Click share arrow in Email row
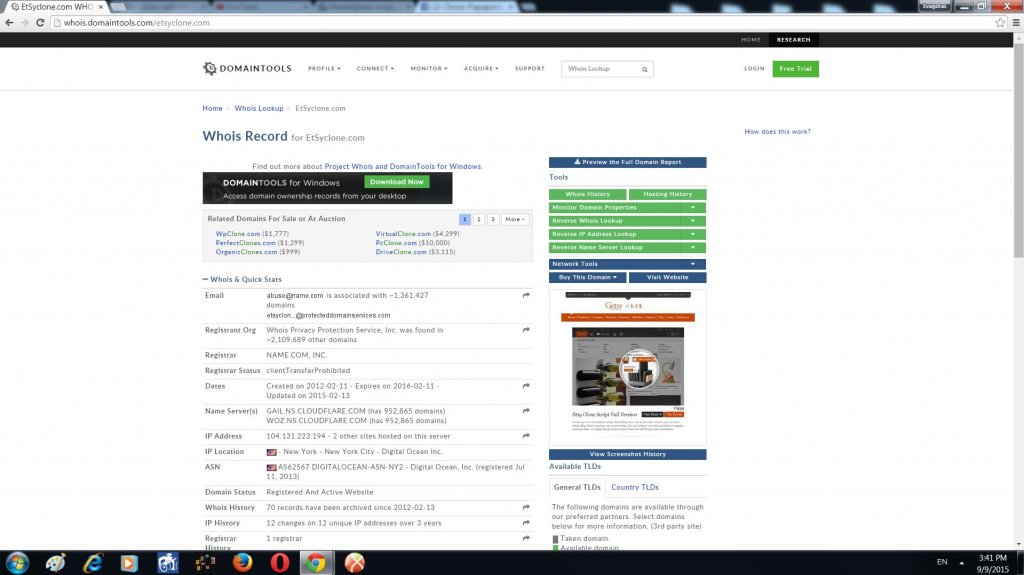 coord(526,295)
